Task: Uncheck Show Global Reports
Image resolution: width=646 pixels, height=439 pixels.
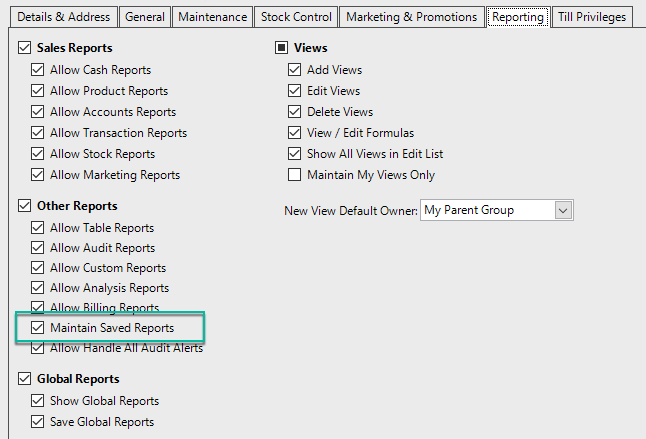Action: 38,401
